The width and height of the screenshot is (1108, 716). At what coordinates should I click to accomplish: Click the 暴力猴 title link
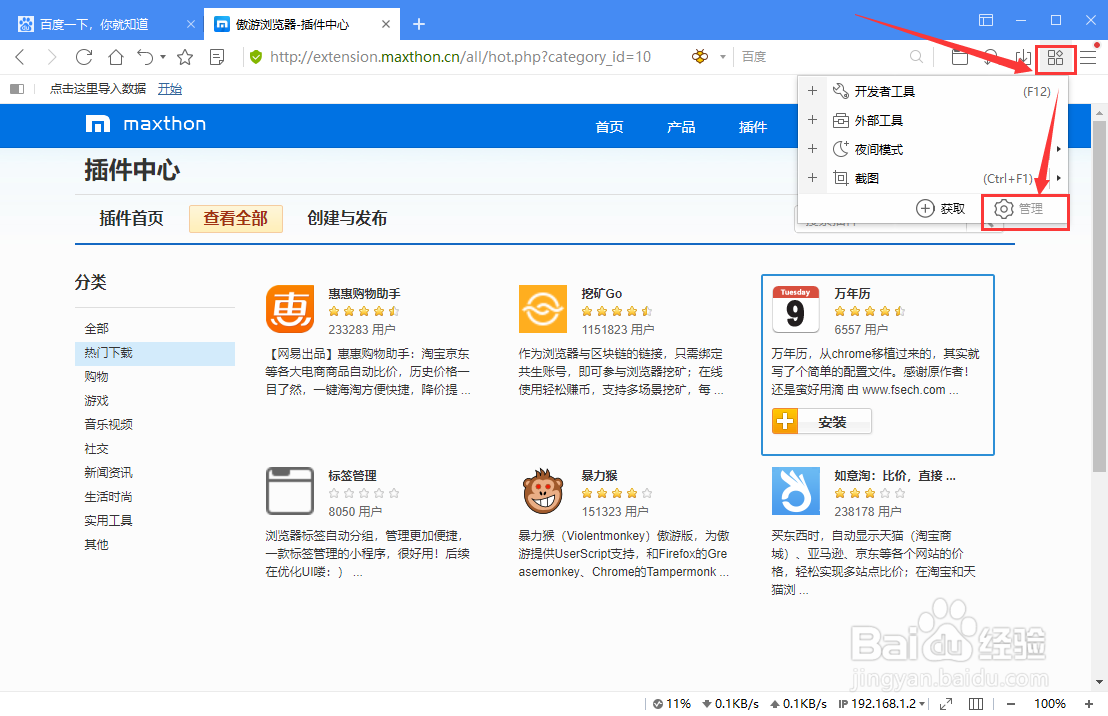[x=599, y=476]
